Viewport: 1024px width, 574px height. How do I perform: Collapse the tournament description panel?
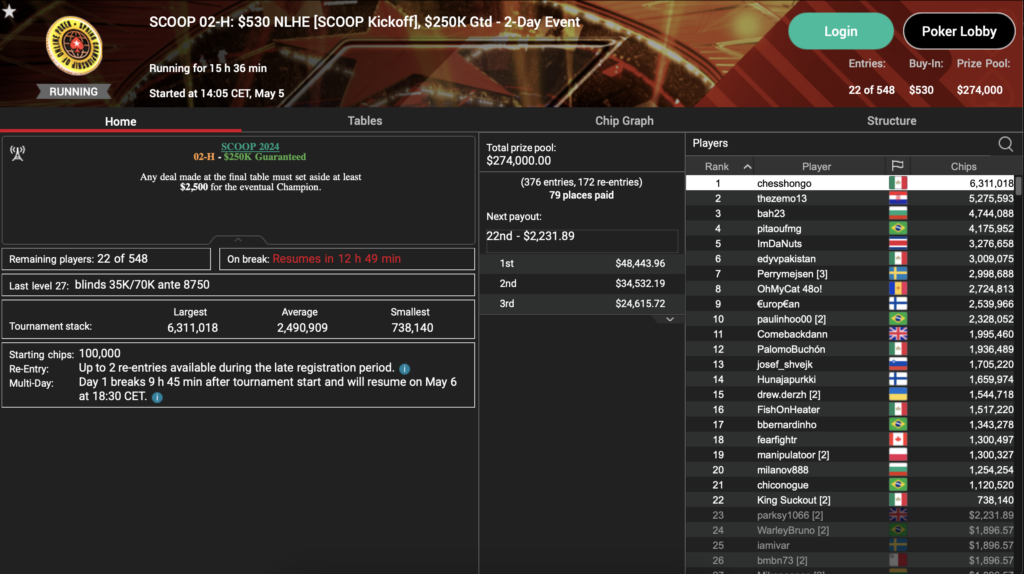[238, 240]
